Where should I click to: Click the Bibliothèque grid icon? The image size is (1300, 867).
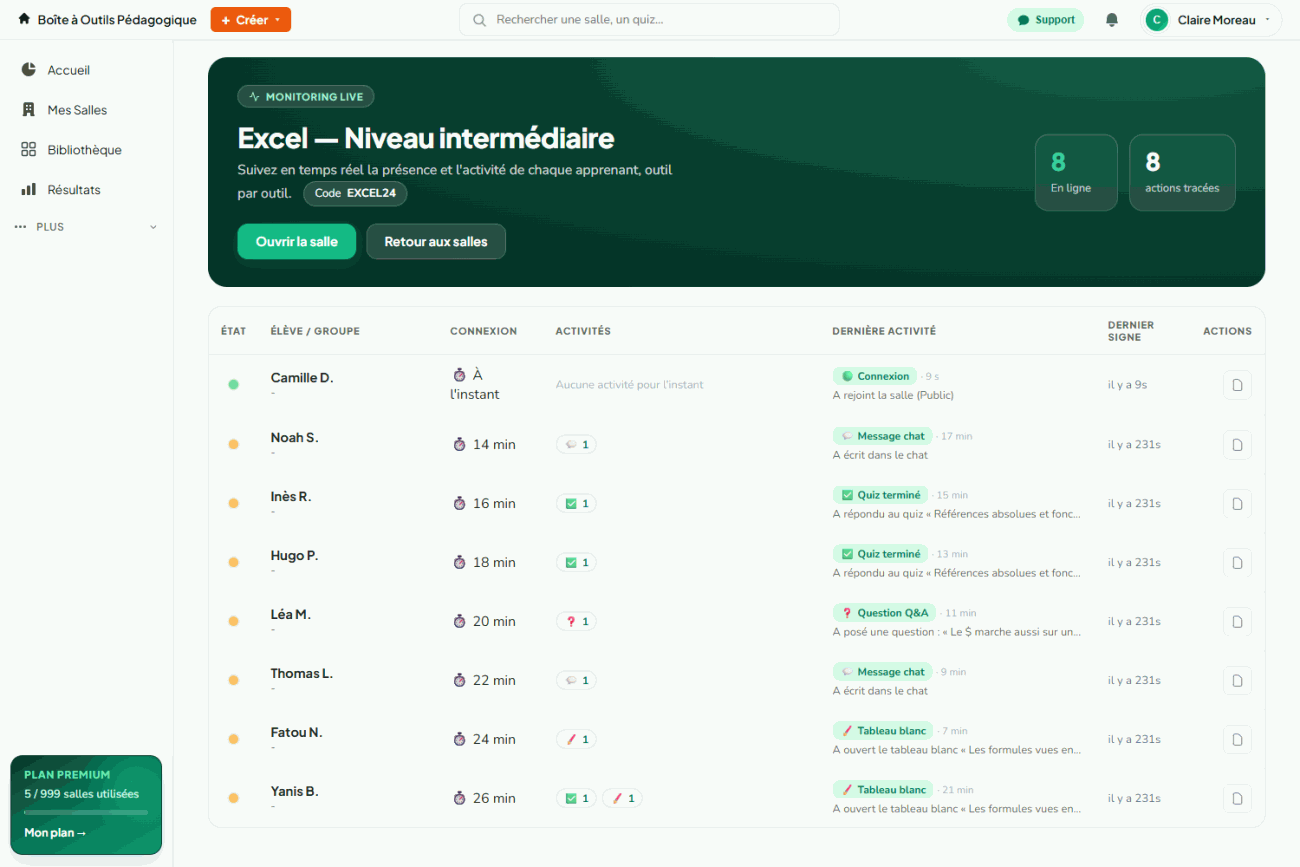(28, 150)
